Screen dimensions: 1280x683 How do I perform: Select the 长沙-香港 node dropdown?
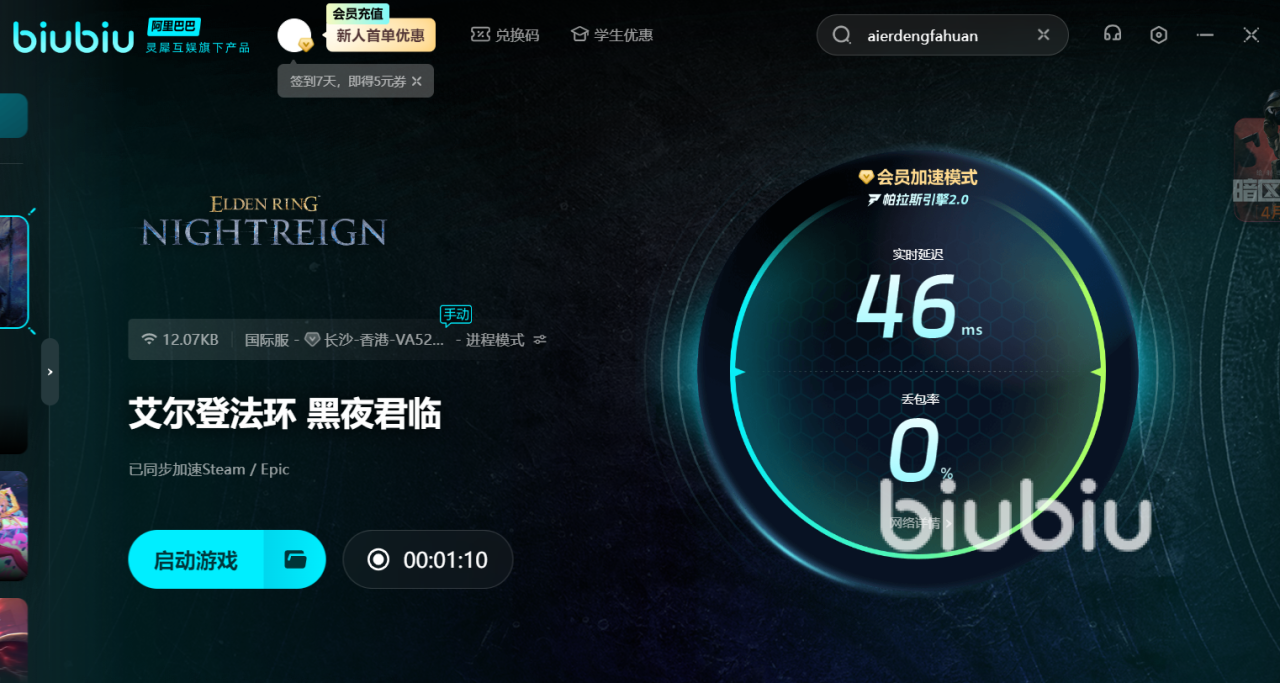(x=375, y=340)
